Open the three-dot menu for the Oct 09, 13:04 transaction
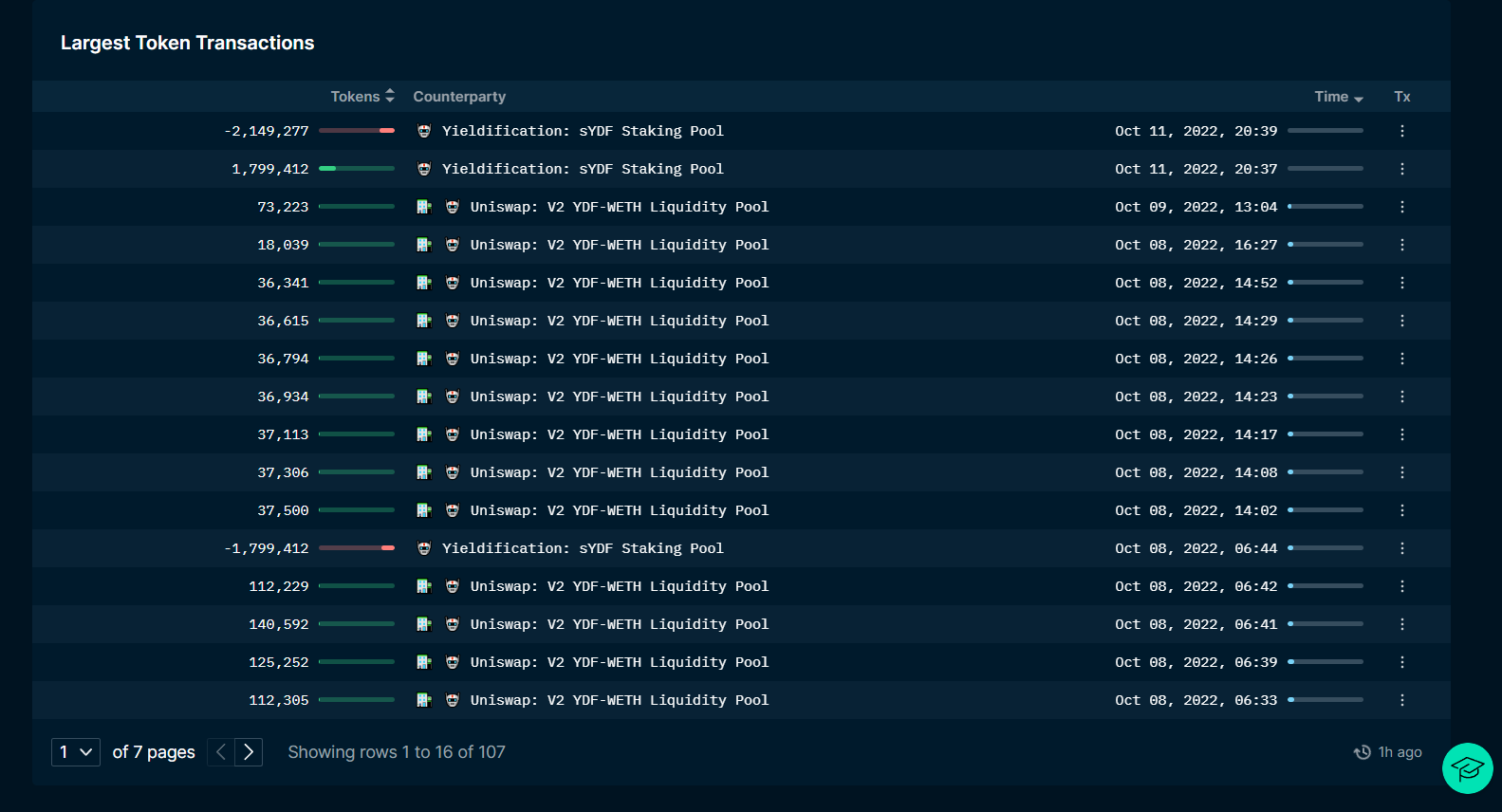Viewport: 1502px width, 812px height. [x=1402, y=207]
